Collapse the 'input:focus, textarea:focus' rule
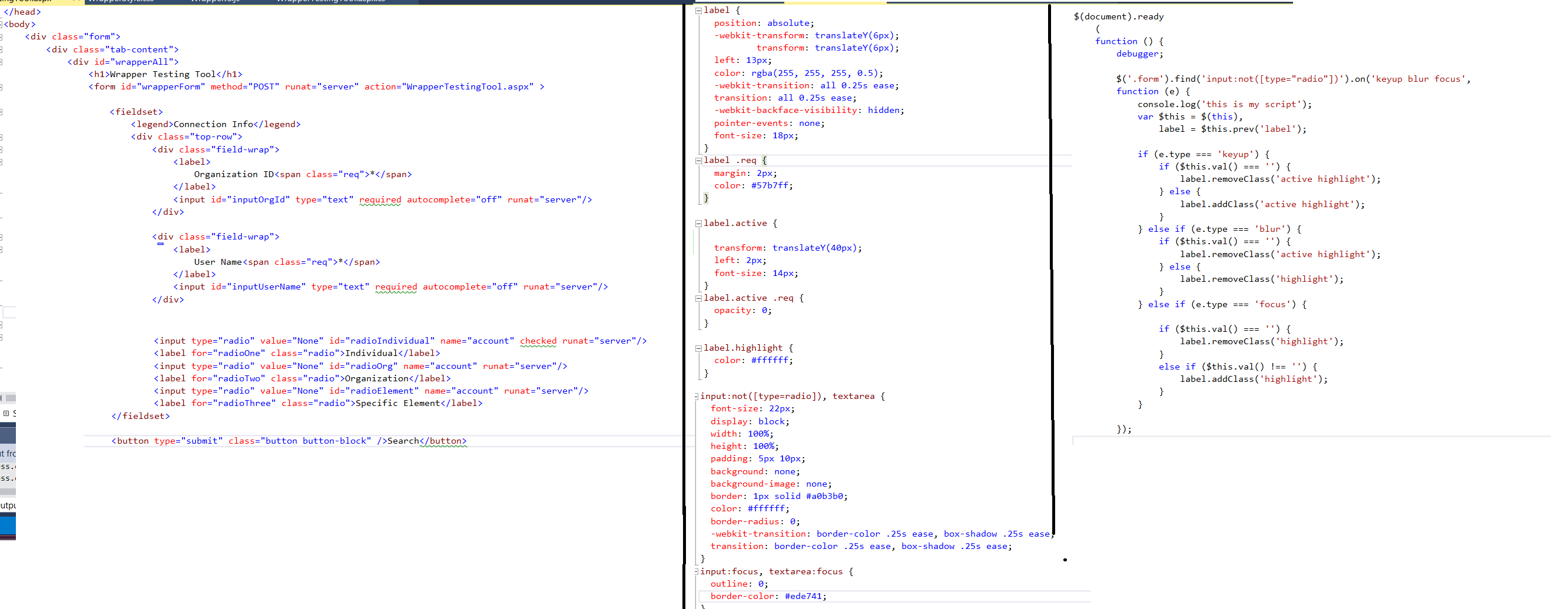The width and height of the screenshot is (1568, 609). click(x=697, y=572)
